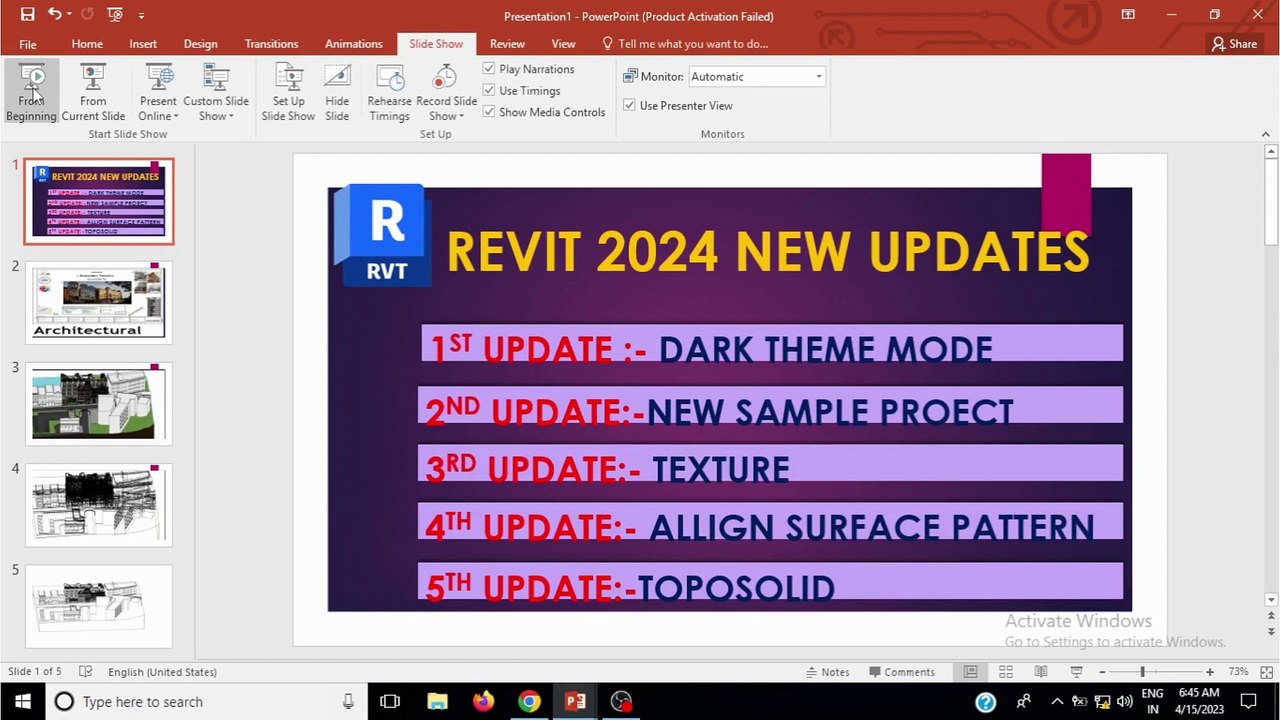The image size is (1280, 720).
Task: Open the Windows Start menu
Action: pos(23,701)
